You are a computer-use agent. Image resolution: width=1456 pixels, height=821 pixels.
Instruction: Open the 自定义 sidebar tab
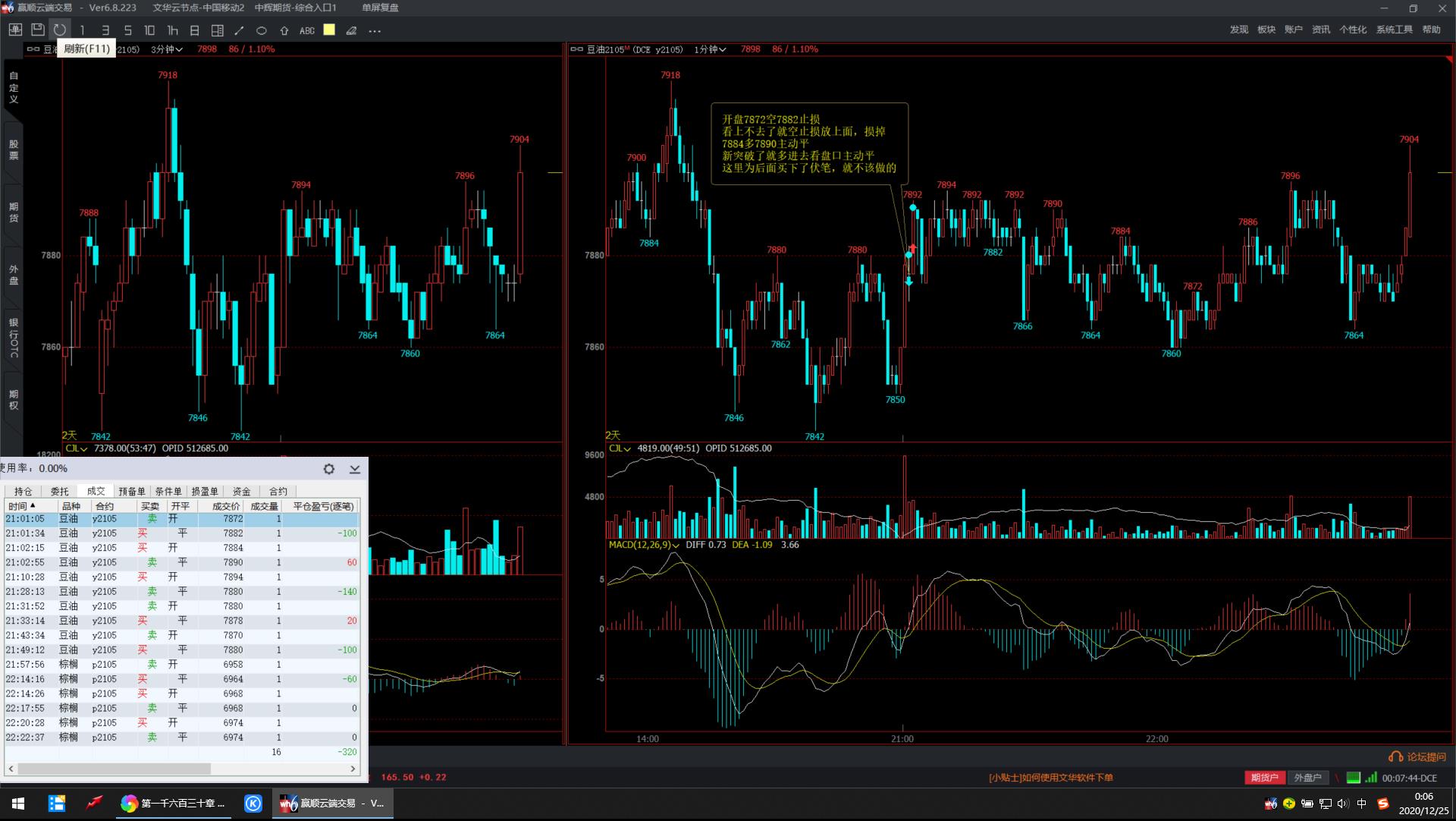pos(14,87)
